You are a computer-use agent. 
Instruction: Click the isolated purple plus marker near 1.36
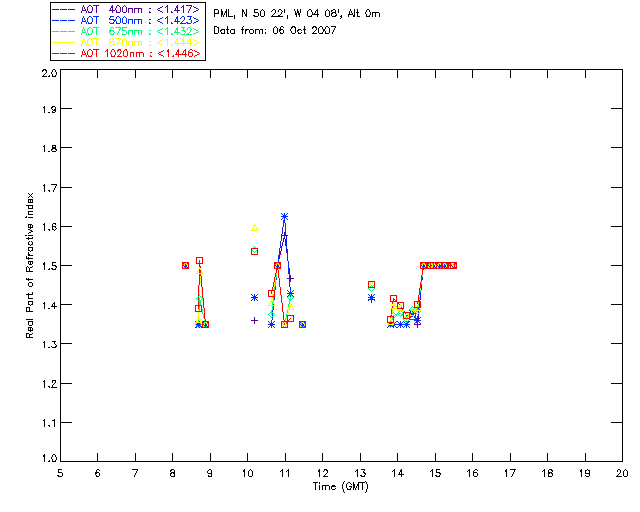pyautogui.click(x=254, y=321)
